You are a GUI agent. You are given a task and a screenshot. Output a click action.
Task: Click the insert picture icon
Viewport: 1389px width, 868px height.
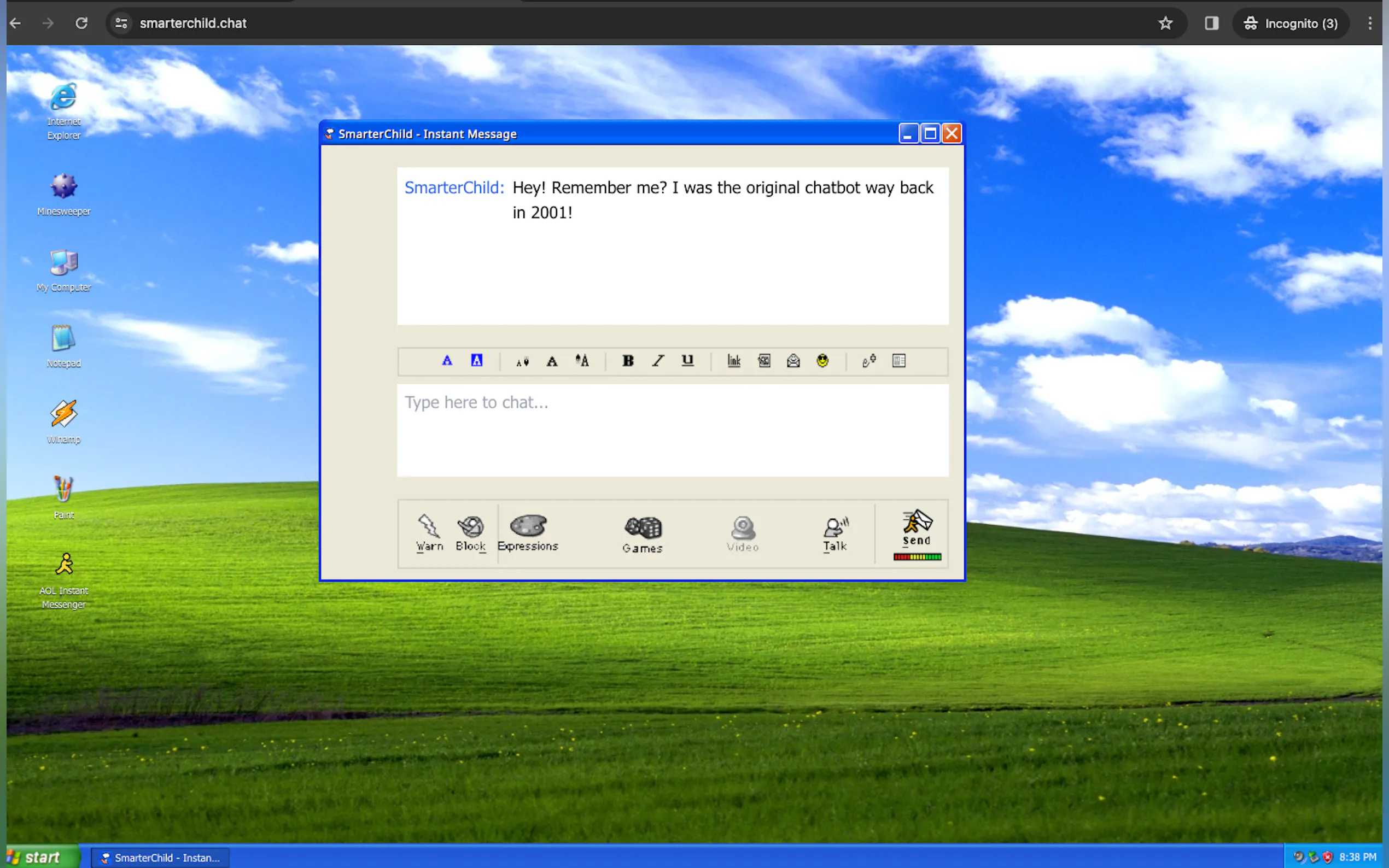(x=764, y=361)
